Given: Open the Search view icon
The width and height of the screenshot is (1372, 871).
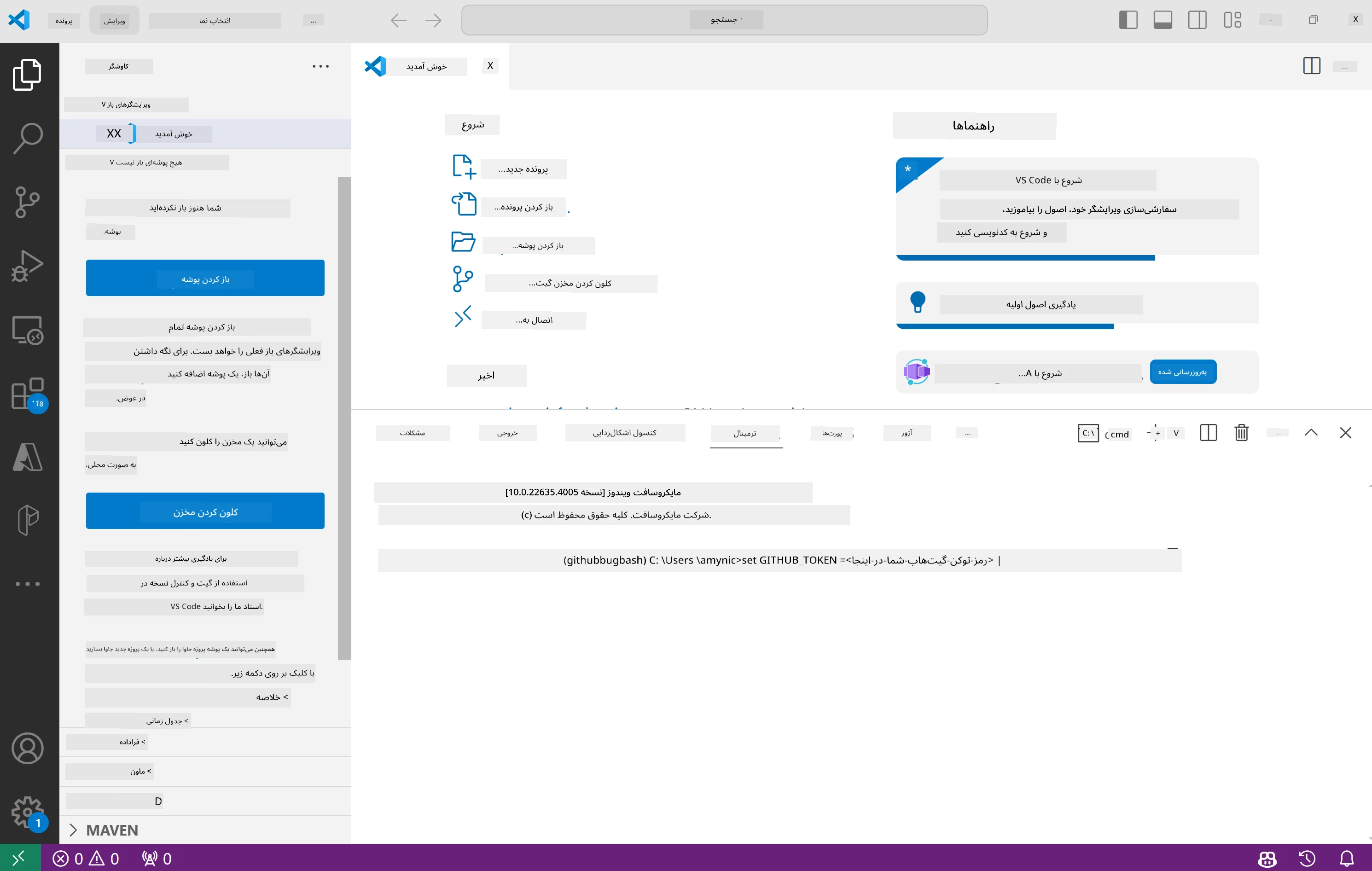Looking at the screenshot, I should coord(27,139).
